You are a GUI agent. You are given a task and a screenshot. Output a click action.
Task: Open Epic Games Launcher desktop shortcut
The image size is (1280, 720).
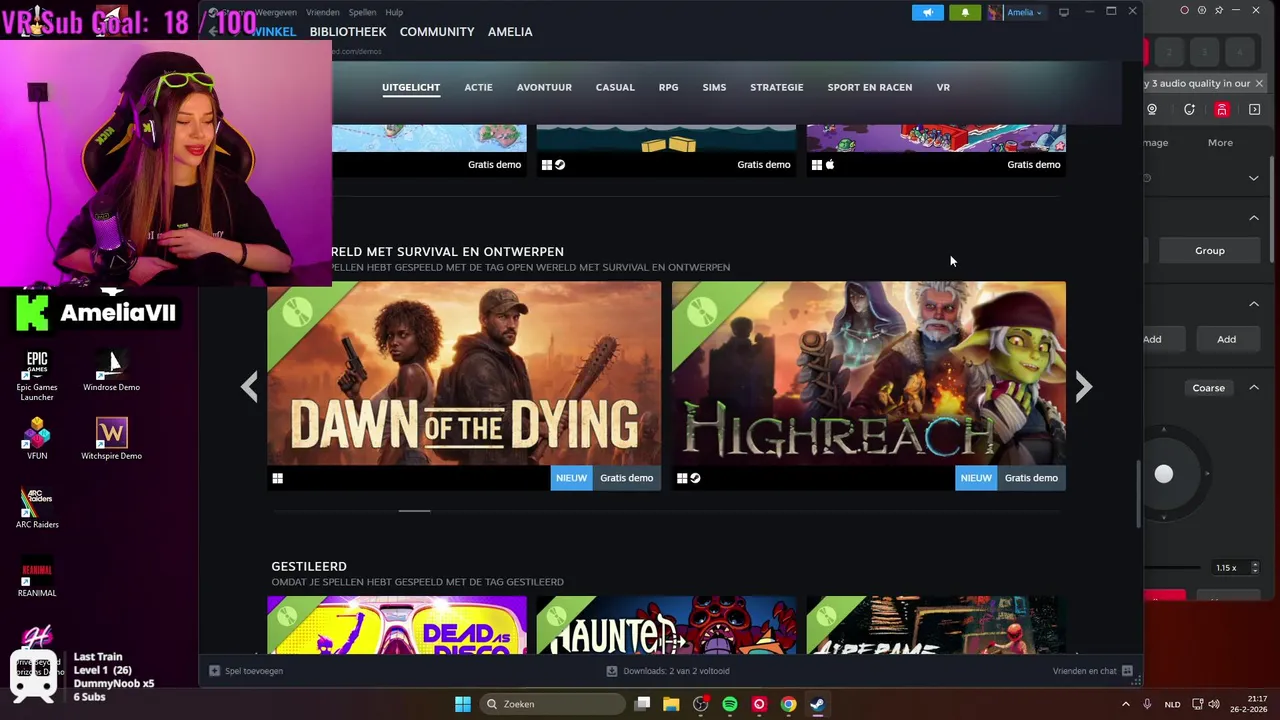[x=37, y=375]
